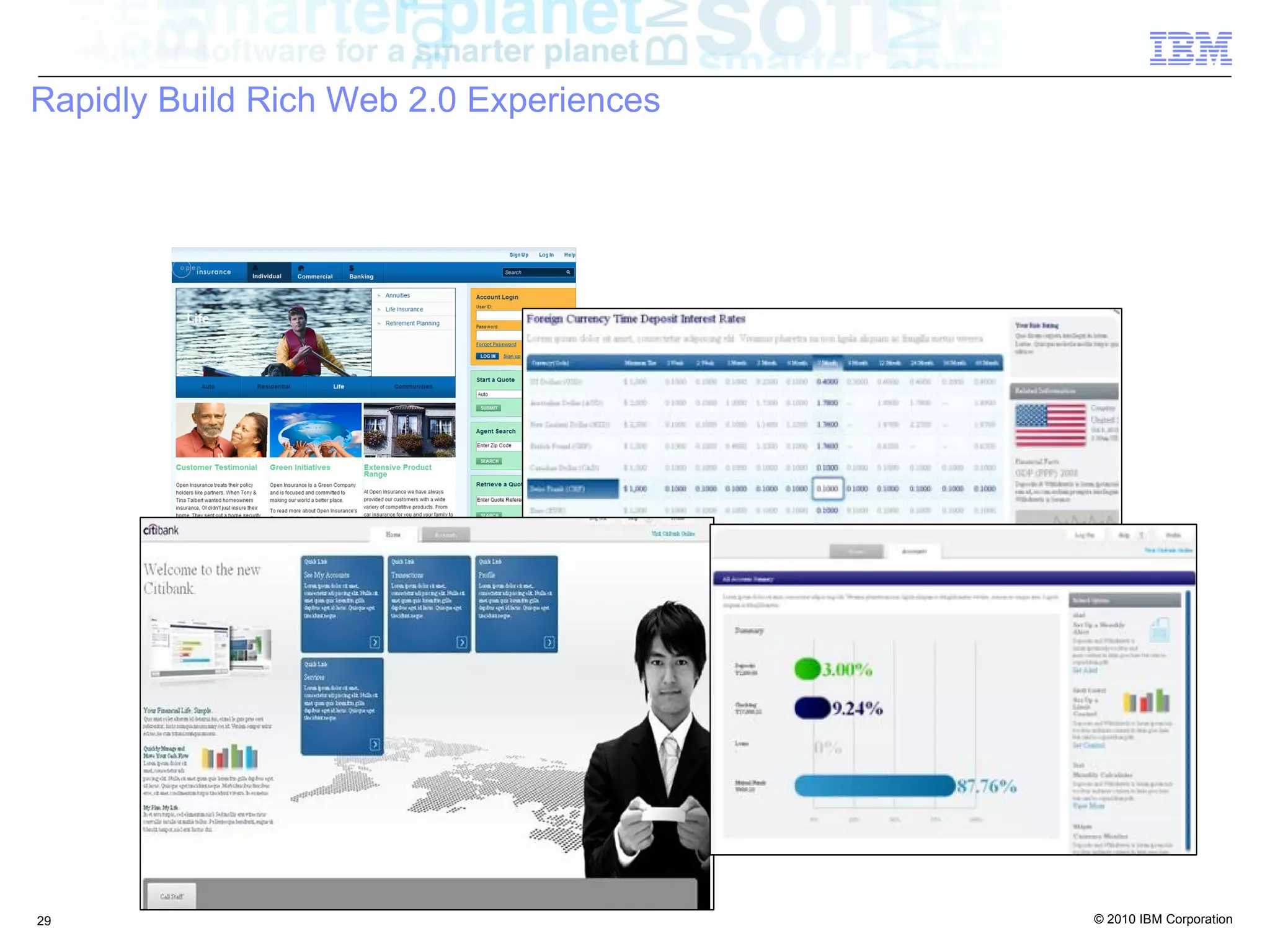Click the Open Insurance search magnifier icon

pyautogui.click(x=568, y=272)
